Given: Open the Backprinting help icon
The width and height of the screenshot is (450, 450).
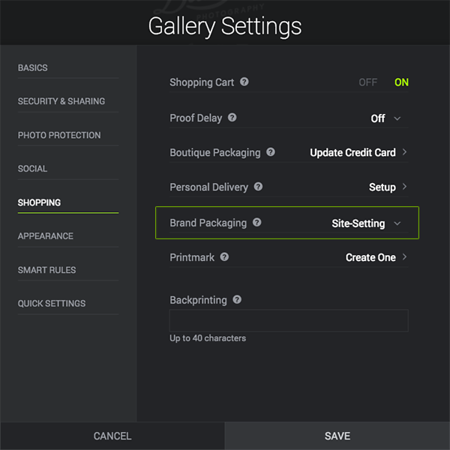Looking at the screenshot, I should coord(237,300).
